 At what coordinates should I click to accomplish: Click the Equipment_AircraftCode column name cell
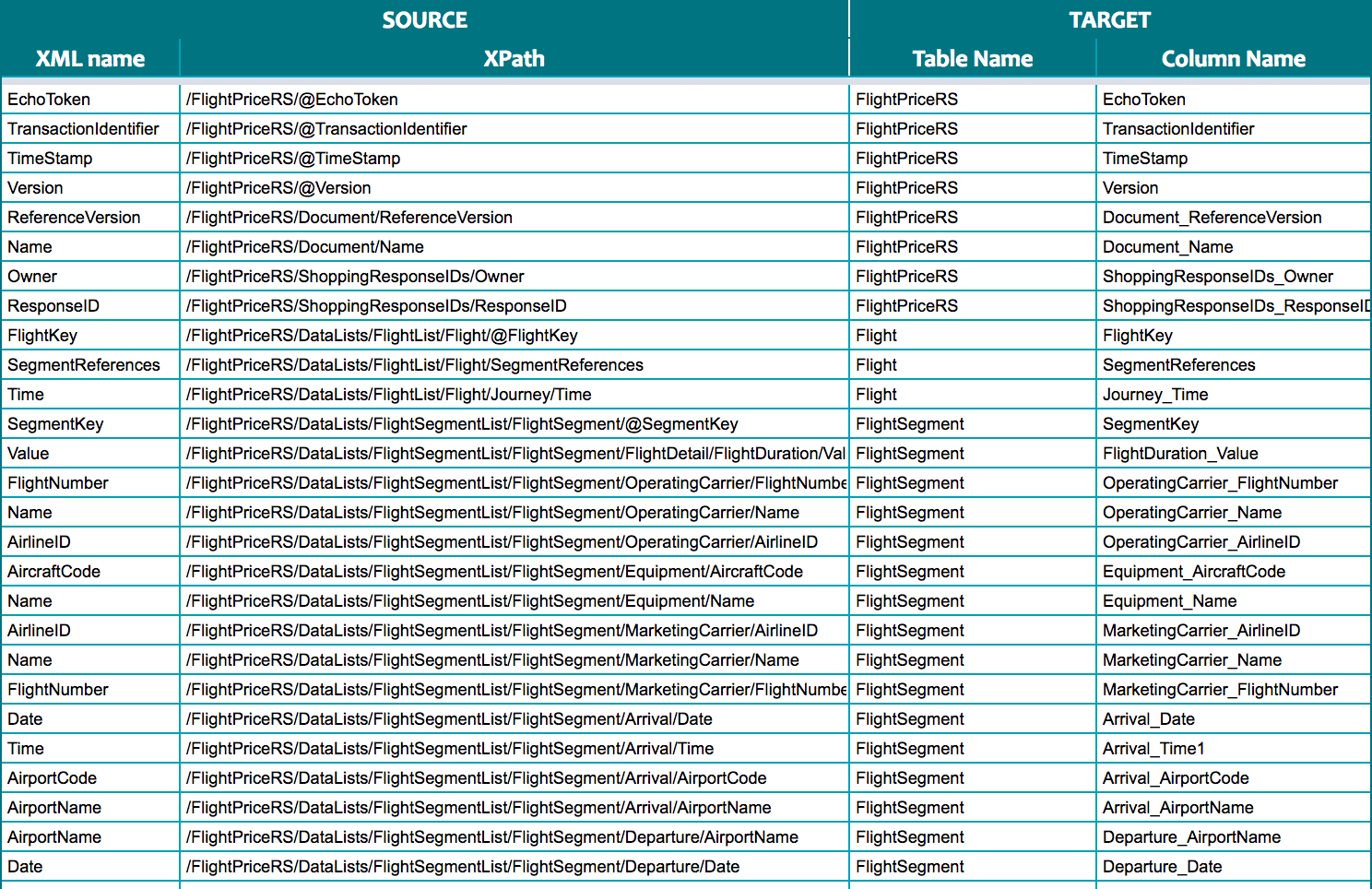pyautogui.click(x=1234, y=571)
